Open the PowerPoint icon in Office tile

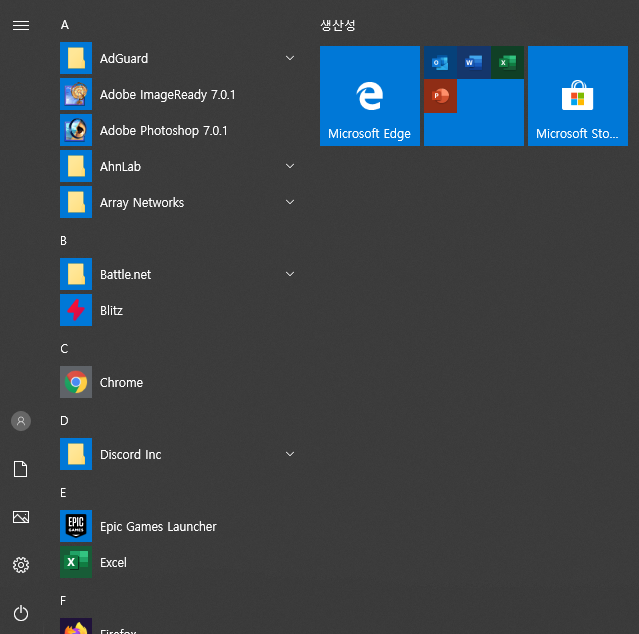point(440,96)
